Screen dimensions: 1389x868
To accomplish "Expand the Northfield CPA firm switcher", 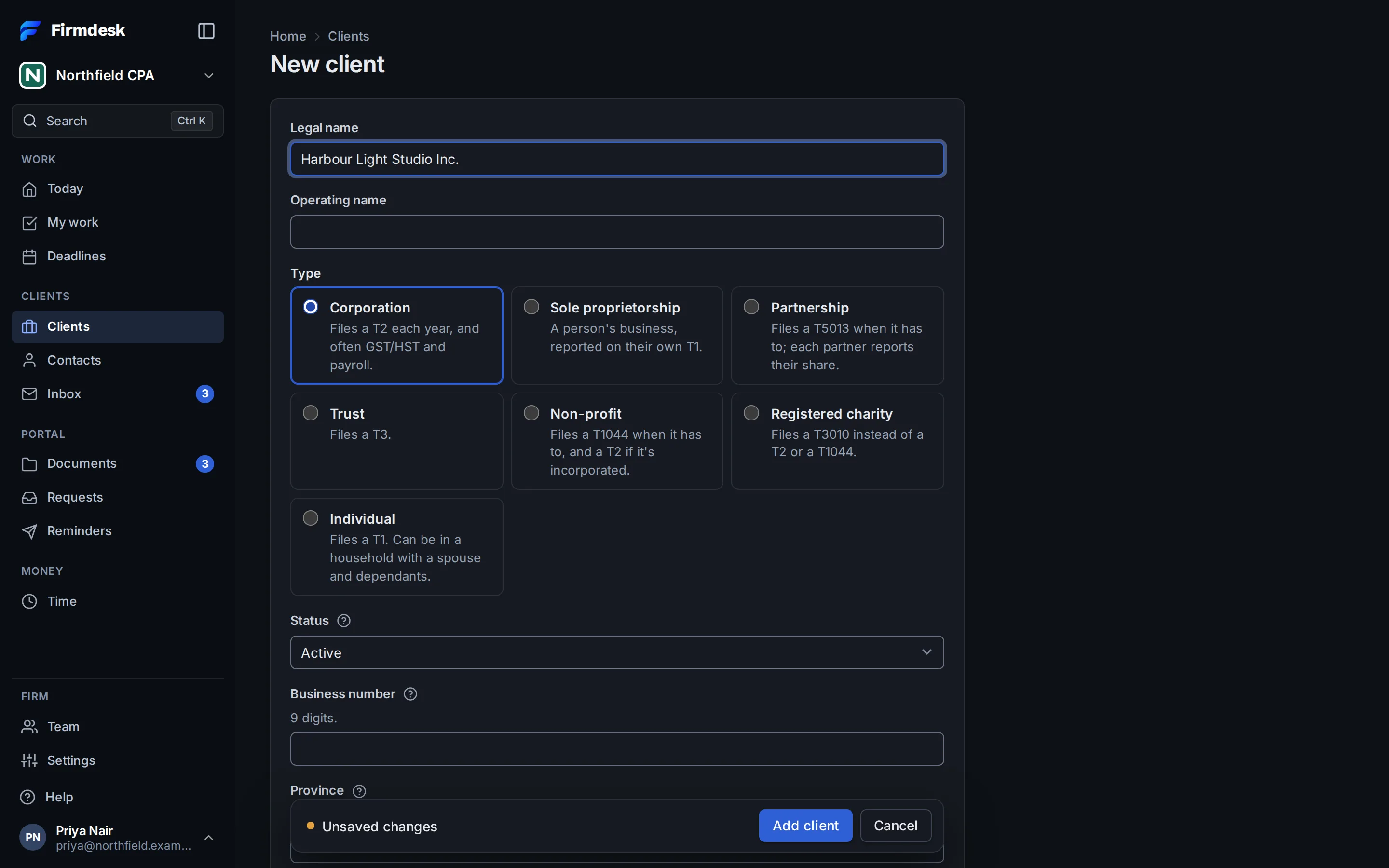I will point(209,75).
